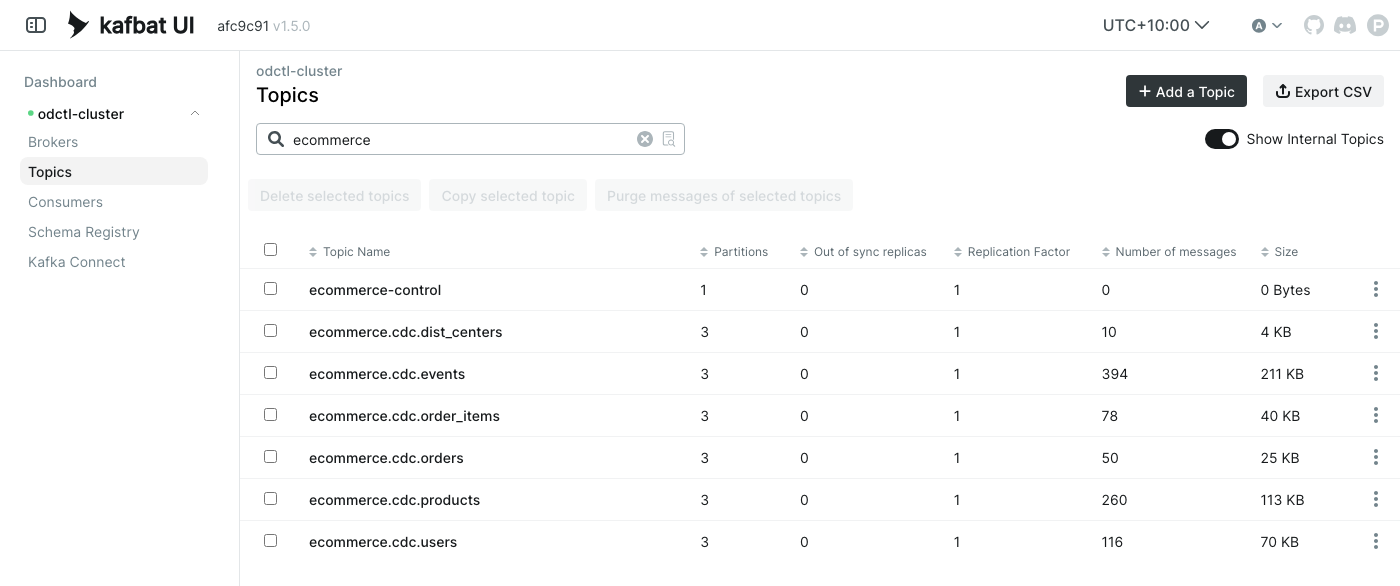Select ecommerce.cdc.events checkbox
Image resolution: width=1400 pixels, height=586 pixels.
click(270, 372)
